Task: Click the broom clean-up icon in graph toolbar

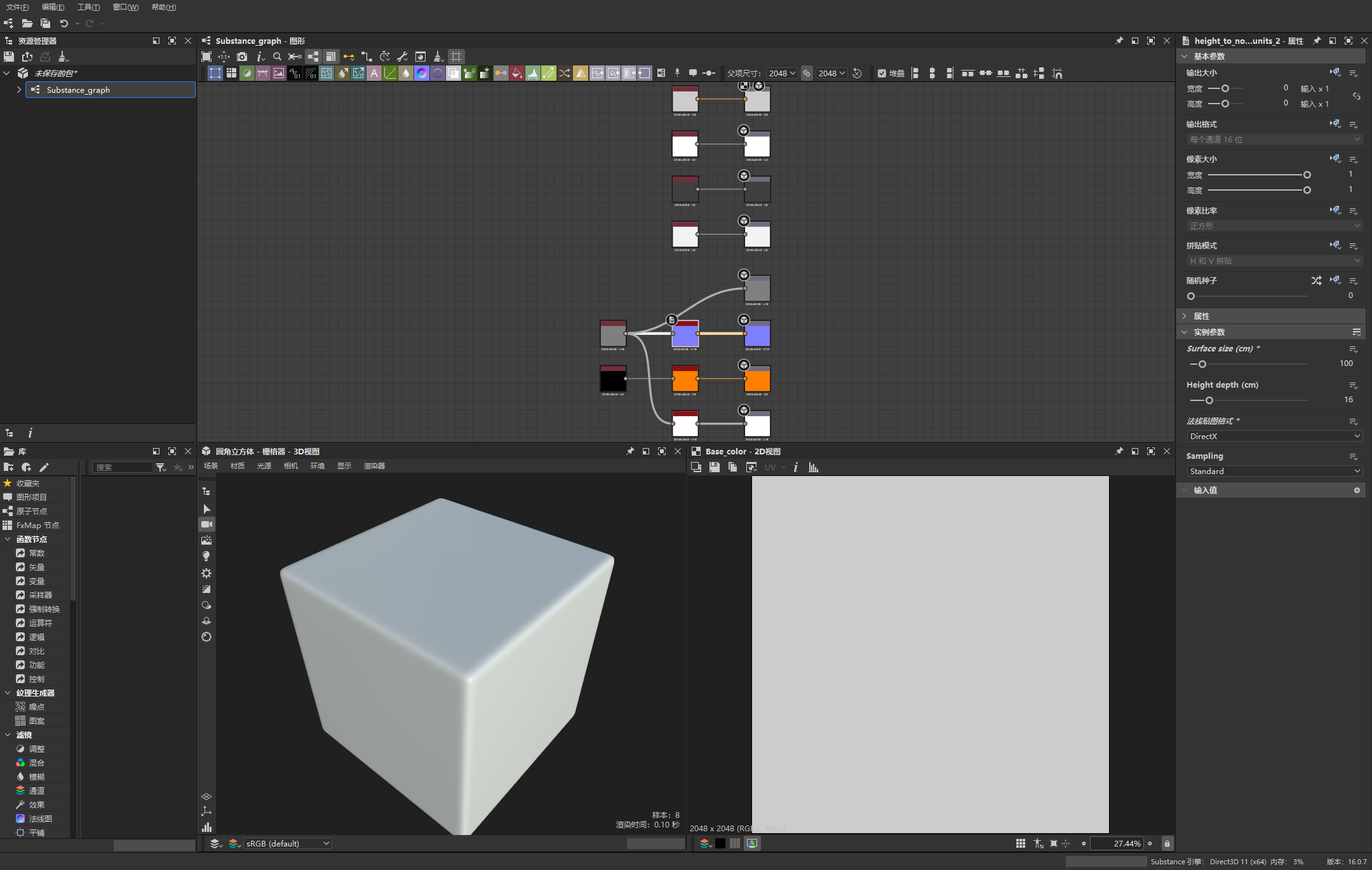Action: point(438,57)
